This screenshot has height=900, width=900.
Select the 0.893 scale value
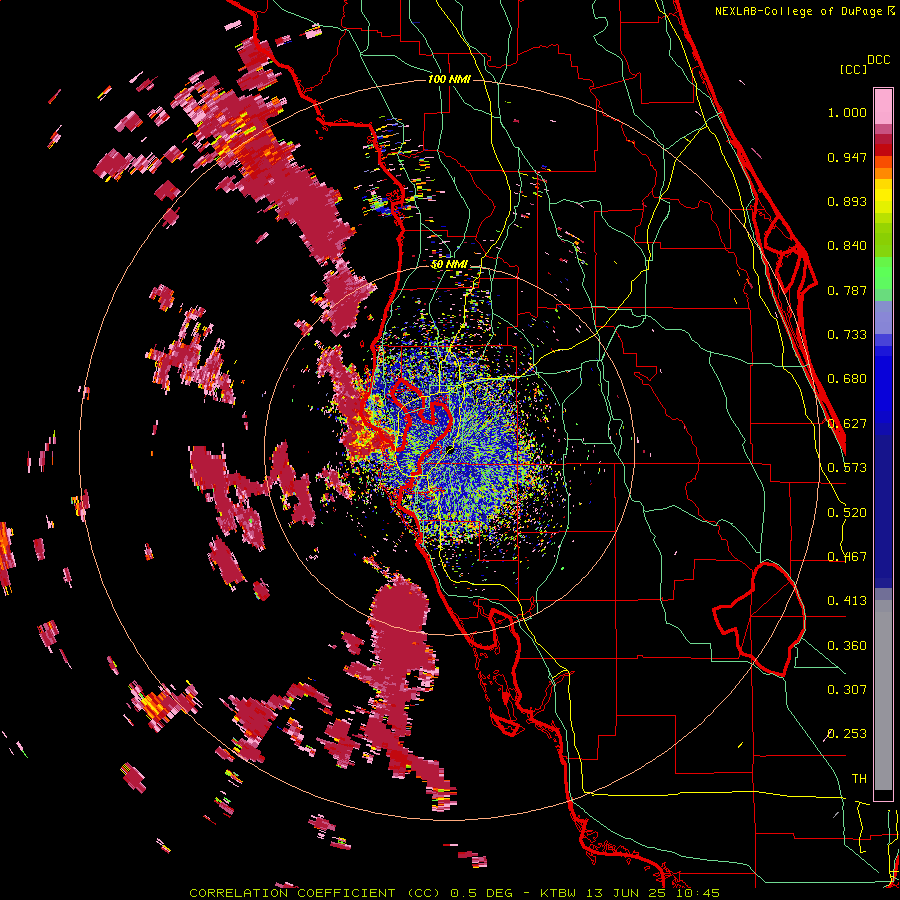tap(847, 201)
